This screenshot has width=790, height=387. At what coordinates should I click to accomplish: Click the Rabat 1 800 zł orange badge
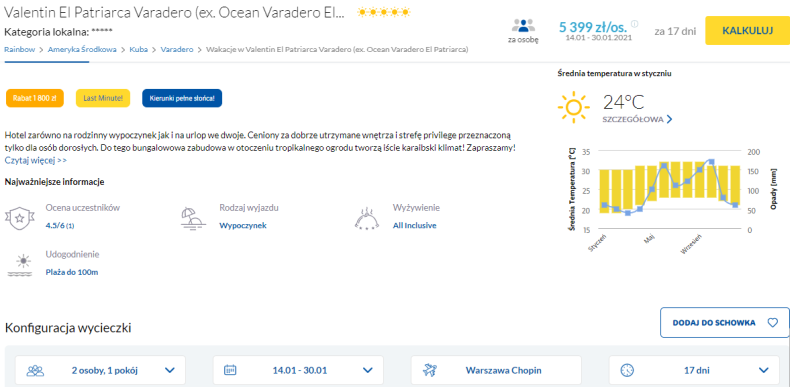click(x=35, y=98)
